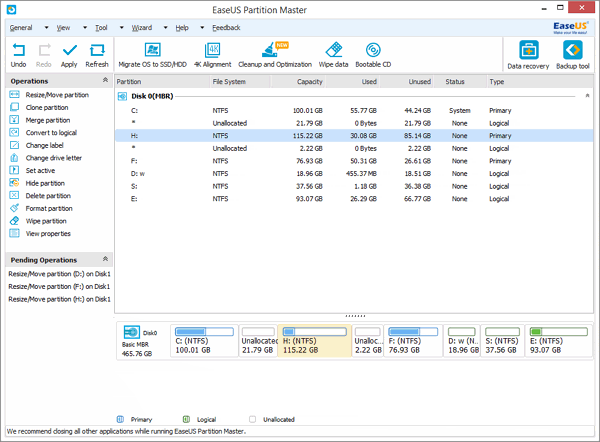Launch Cleanup and Optimization tool

(x=275, y=55)
